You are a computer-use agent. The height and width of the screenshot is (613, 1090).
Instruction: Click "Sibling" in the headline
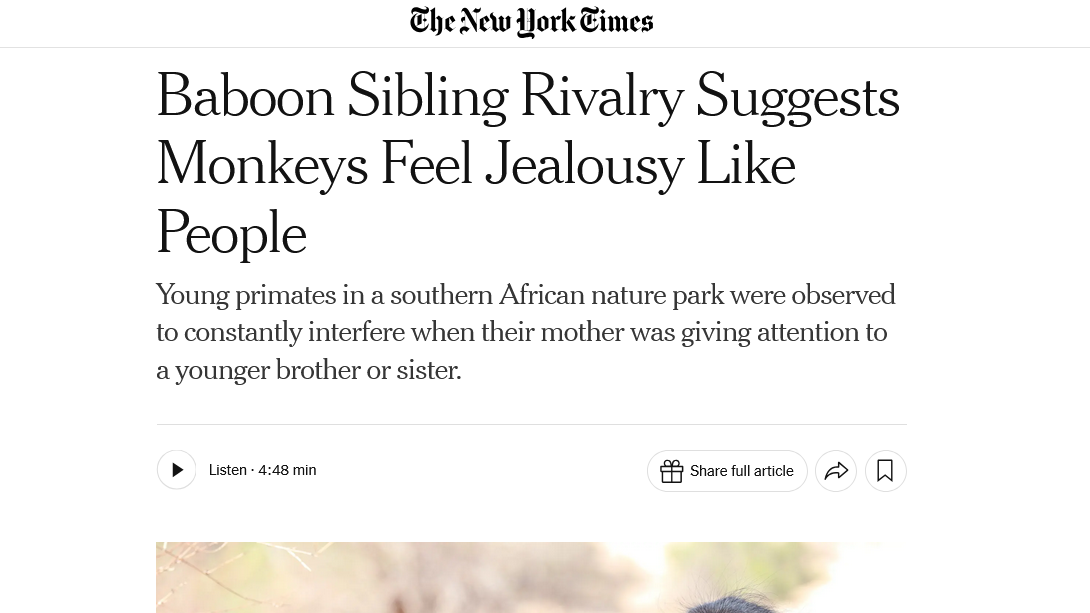[x=427, y=98]
